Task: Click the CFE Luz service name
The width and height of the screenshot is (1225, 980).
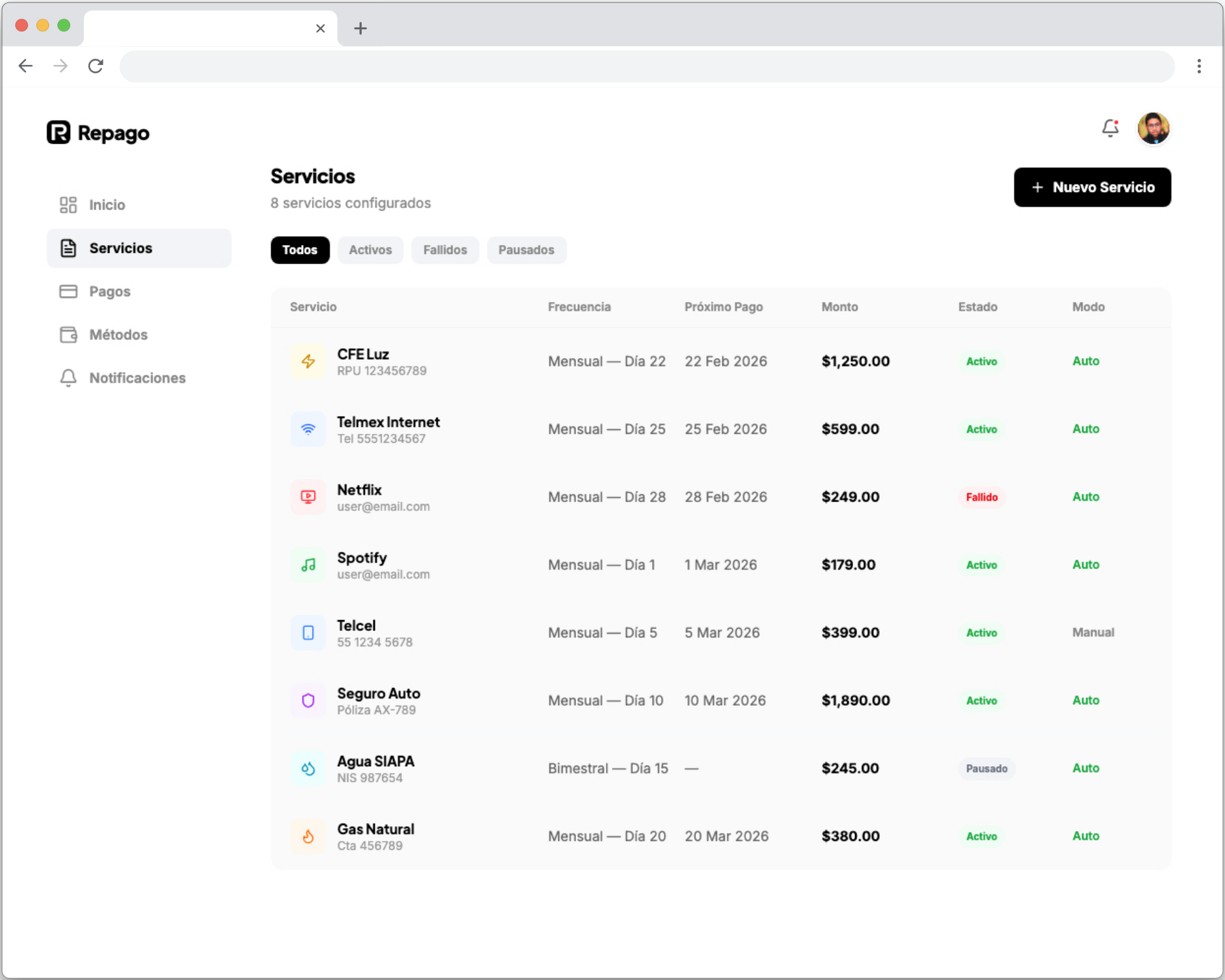Action: tap(363, 354)
